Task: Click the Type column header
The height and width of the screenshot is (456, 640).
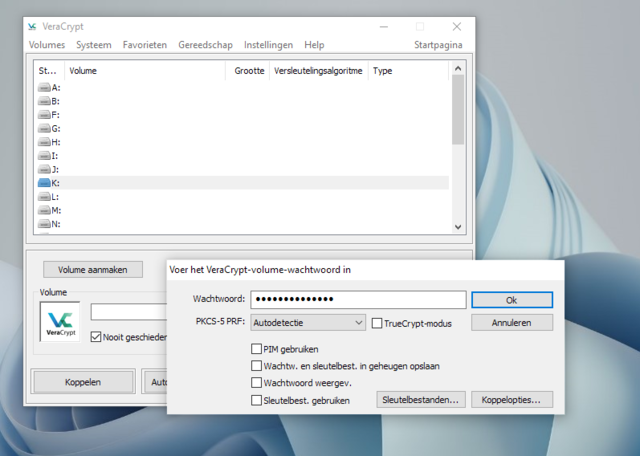Action: tap(409, 71)
